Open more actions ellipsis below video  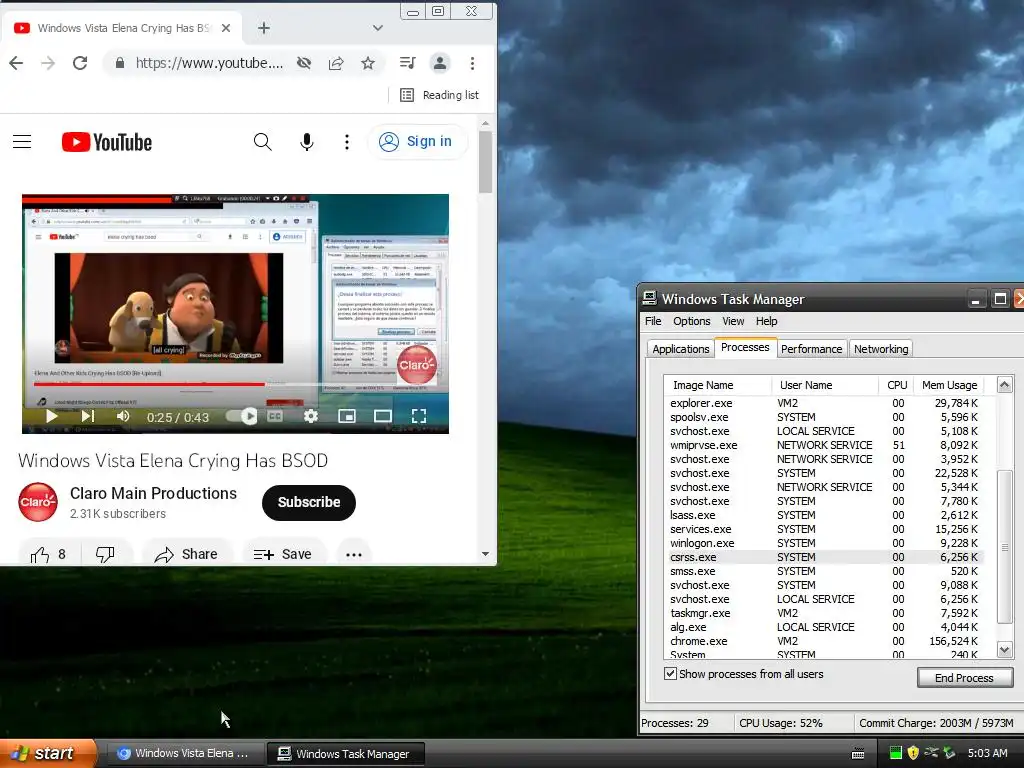click(x=354, y=554)
